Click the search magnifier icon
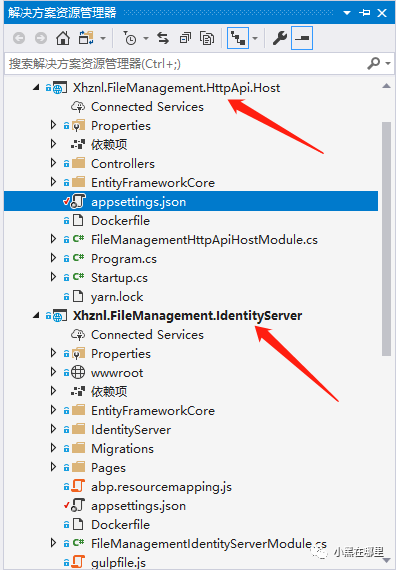The width and height of the screenshot is (396, 570). 374,64
